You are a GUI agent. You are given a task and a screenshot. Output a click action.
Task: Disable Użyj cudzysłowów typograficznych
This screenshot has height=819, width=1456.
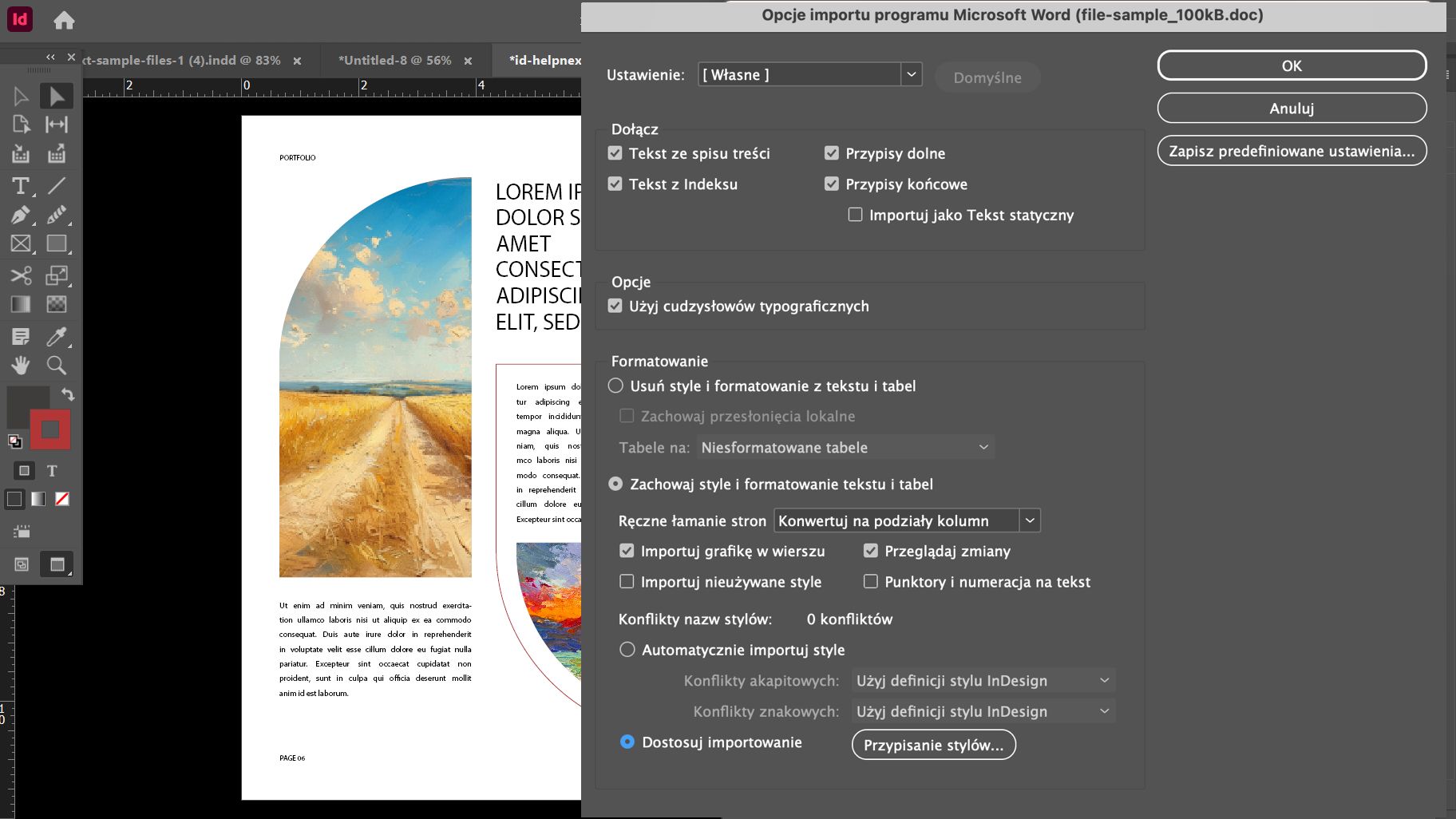(615, 306)
